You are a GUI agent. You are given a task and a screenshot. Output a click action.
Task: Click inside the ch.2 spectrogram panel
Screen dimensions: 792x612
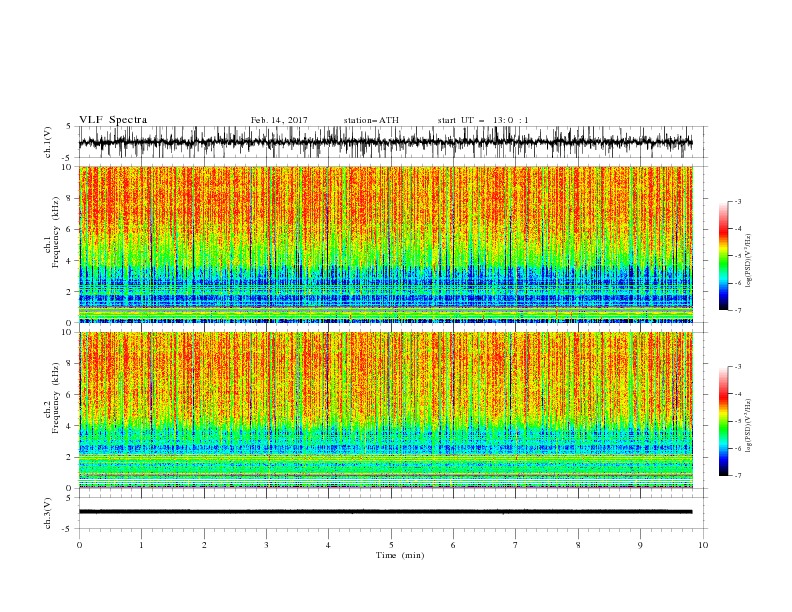point(385,410)
